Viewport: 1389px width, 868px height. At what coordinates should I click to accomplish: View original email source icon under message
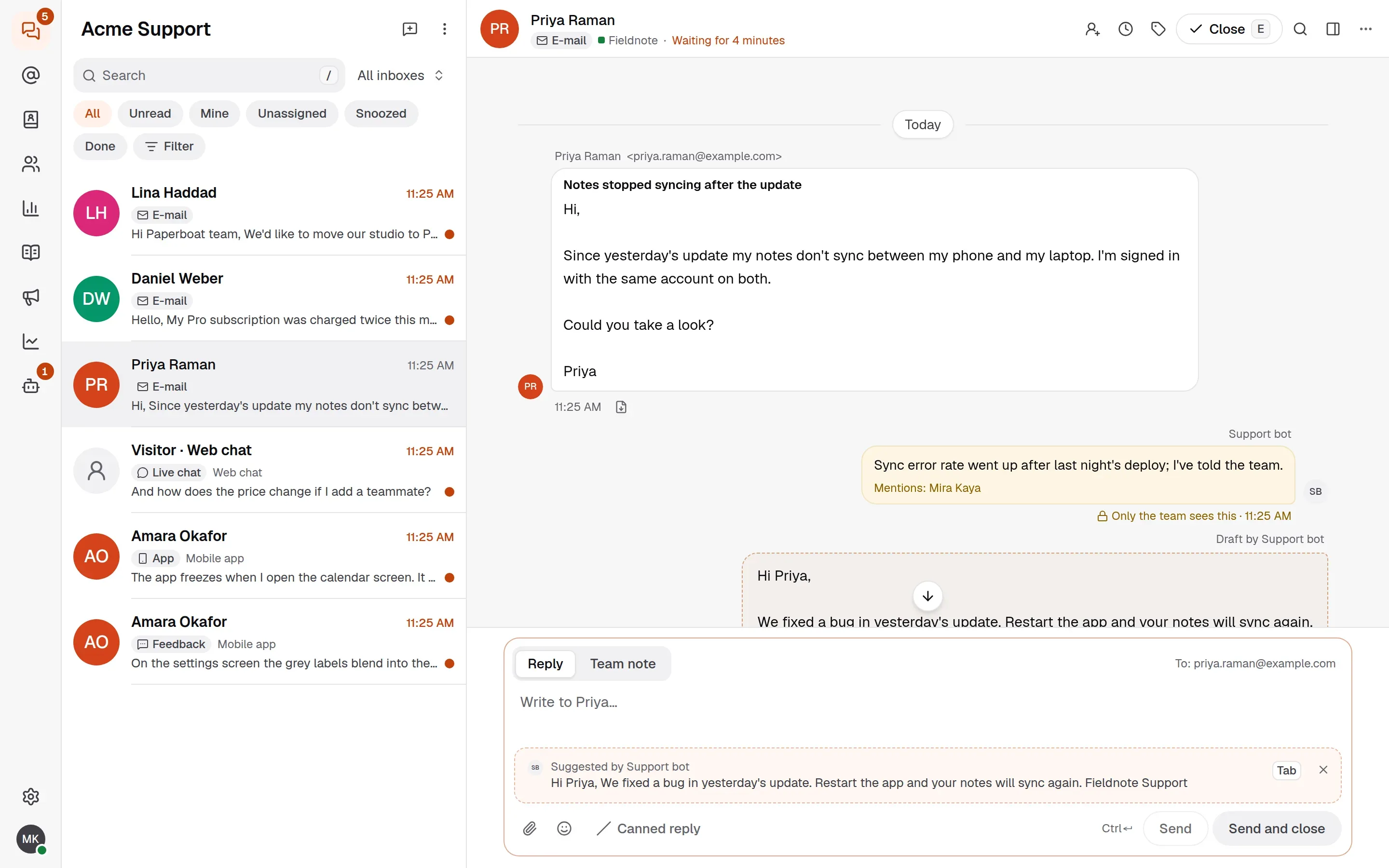[x=621, y=407]
